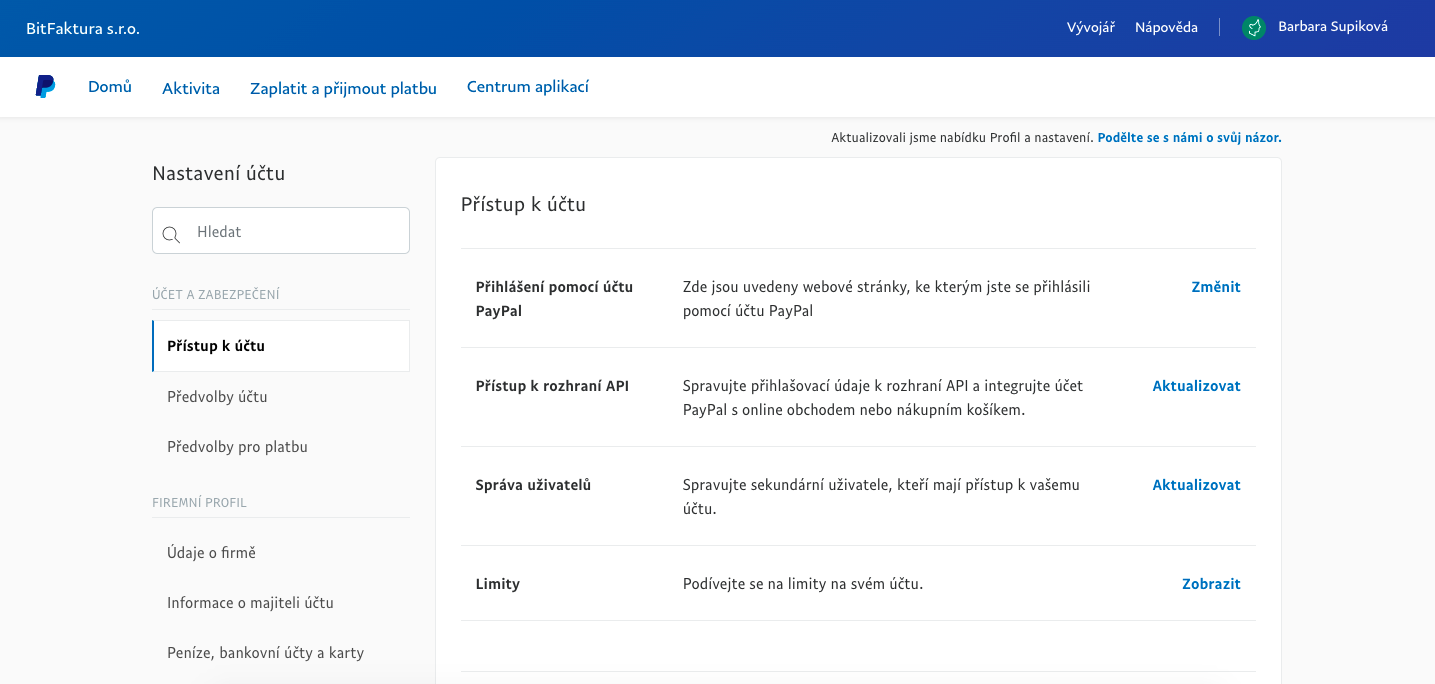Viewport: 1435px width, 684px height.
Task: Click the search magnifier icon
Action: pos(171,234)
